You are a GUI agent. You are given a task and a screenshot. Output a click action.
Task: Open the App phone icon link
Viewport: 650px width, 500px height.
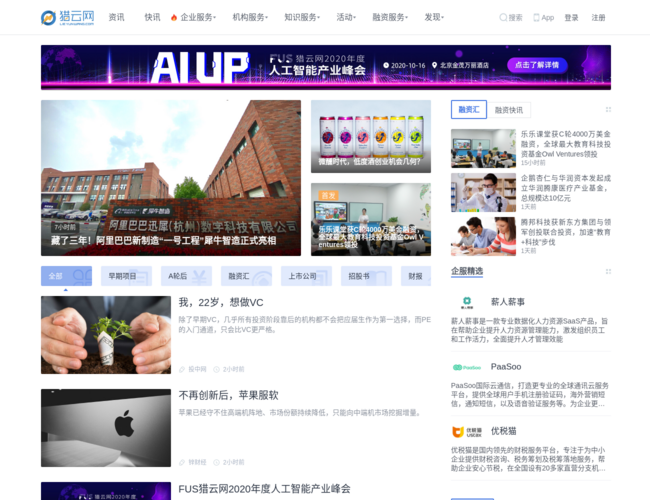[x=536, y=17]
